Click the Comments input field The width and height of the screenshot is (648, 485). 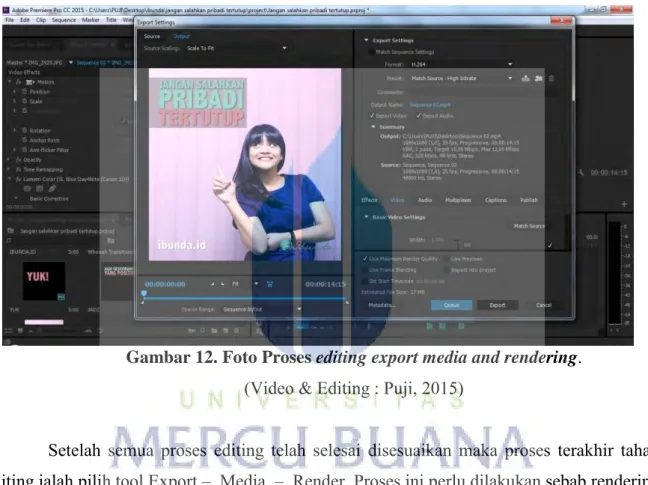click(481, 92)
